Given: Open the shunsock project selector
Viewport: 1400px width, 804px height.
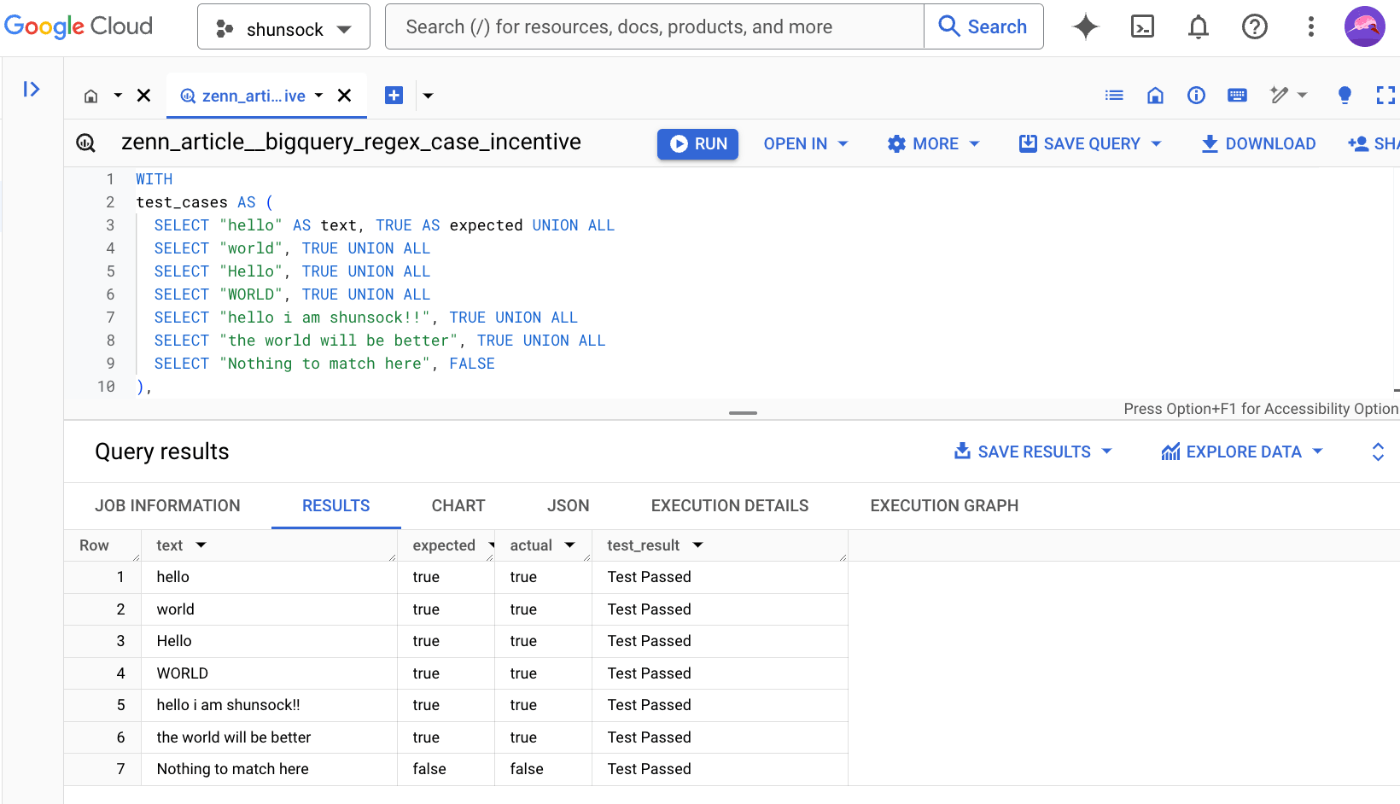Looking at the screenshot, I should pos(284,27).
